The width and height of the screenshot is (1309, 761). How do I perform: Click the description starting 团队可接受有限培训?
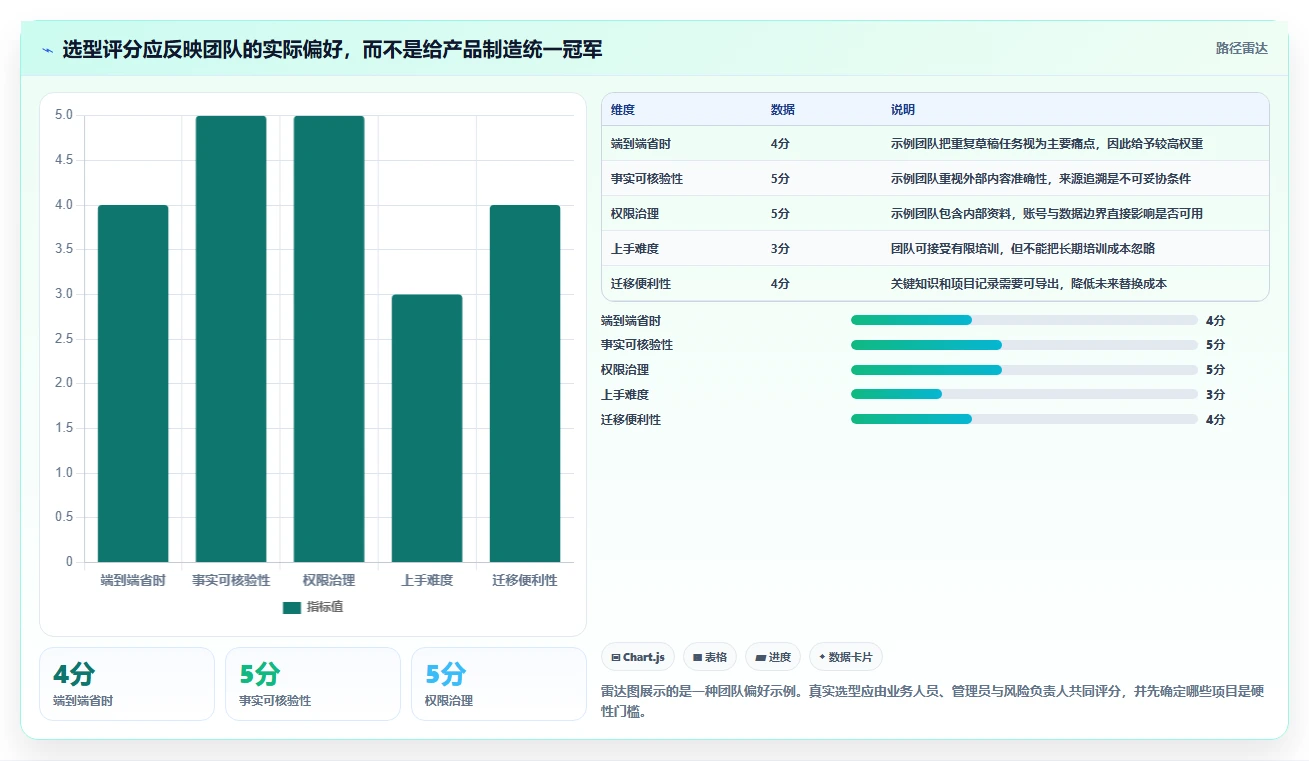tap(1023, 249)
